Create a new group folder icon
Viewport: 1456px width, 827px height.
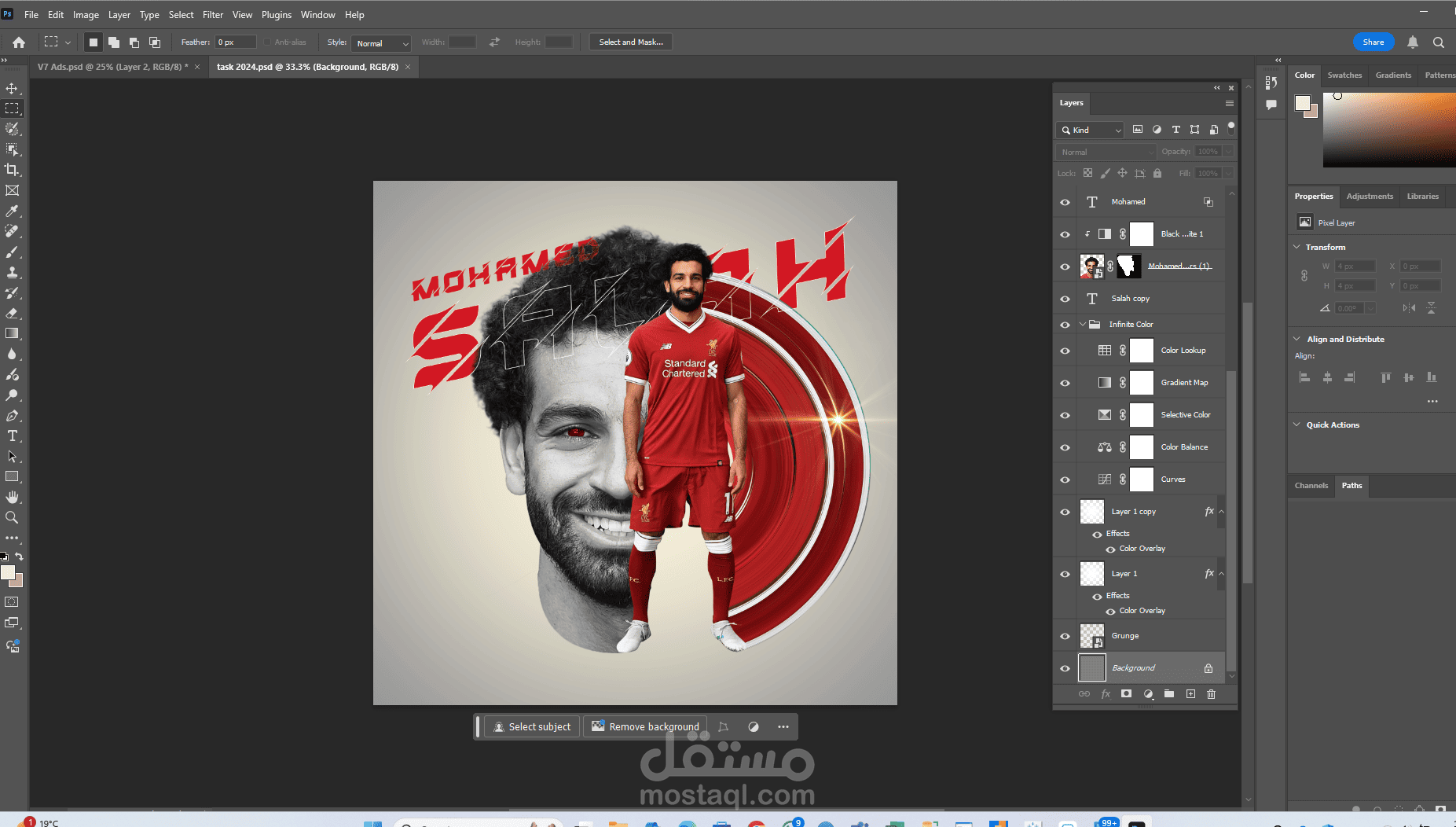(1169, 694)
